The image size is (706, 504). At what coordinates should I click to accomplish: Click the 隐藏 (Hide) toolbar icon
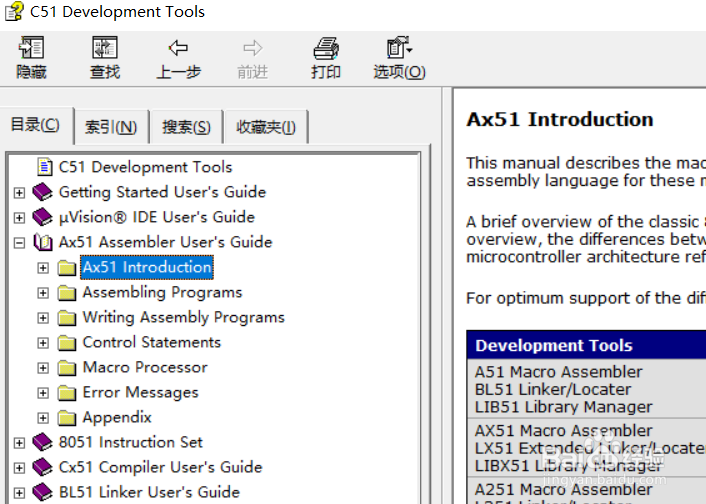[x=31, y=48]
